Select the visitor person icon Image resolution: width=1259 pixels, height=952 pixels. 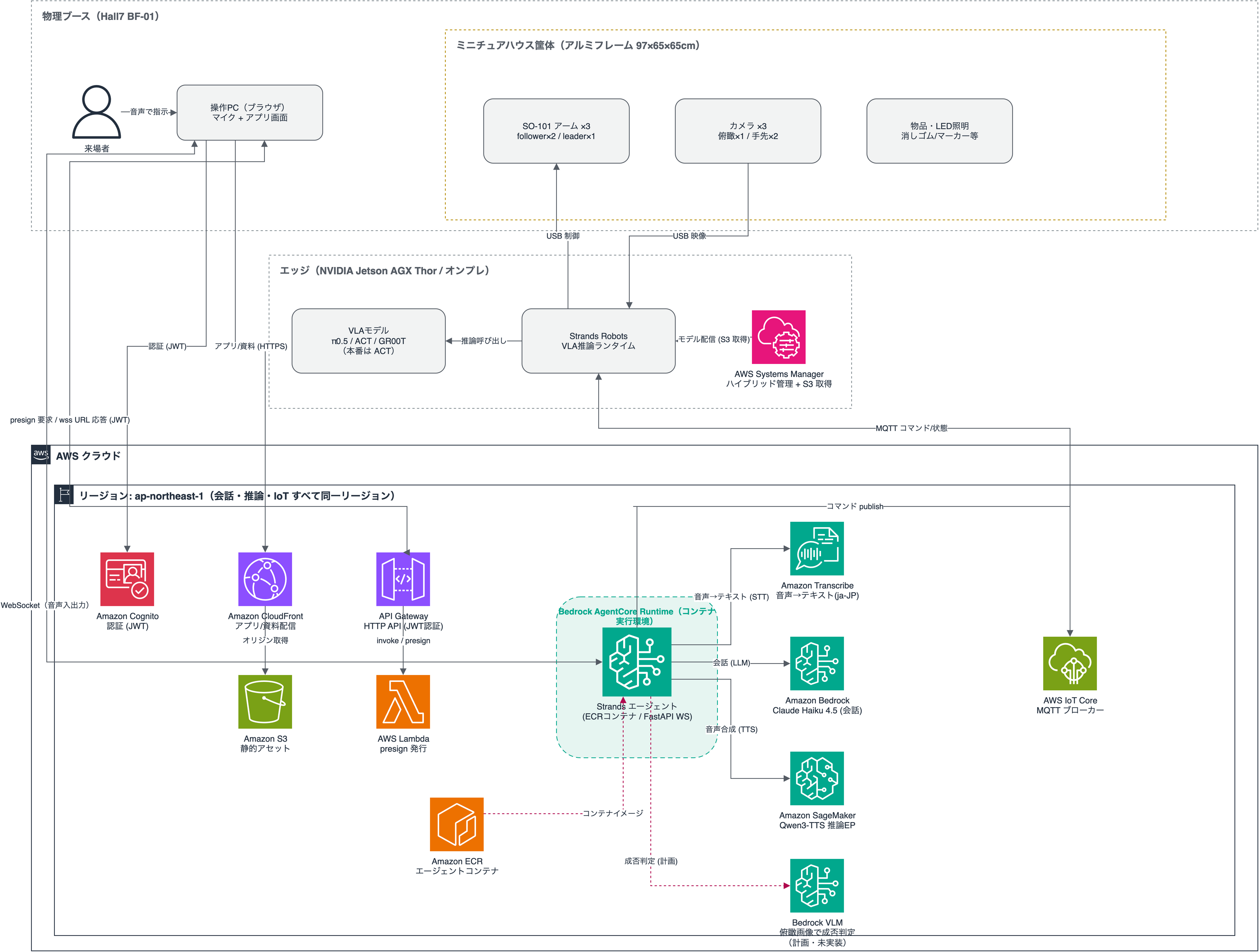(96, 112)
